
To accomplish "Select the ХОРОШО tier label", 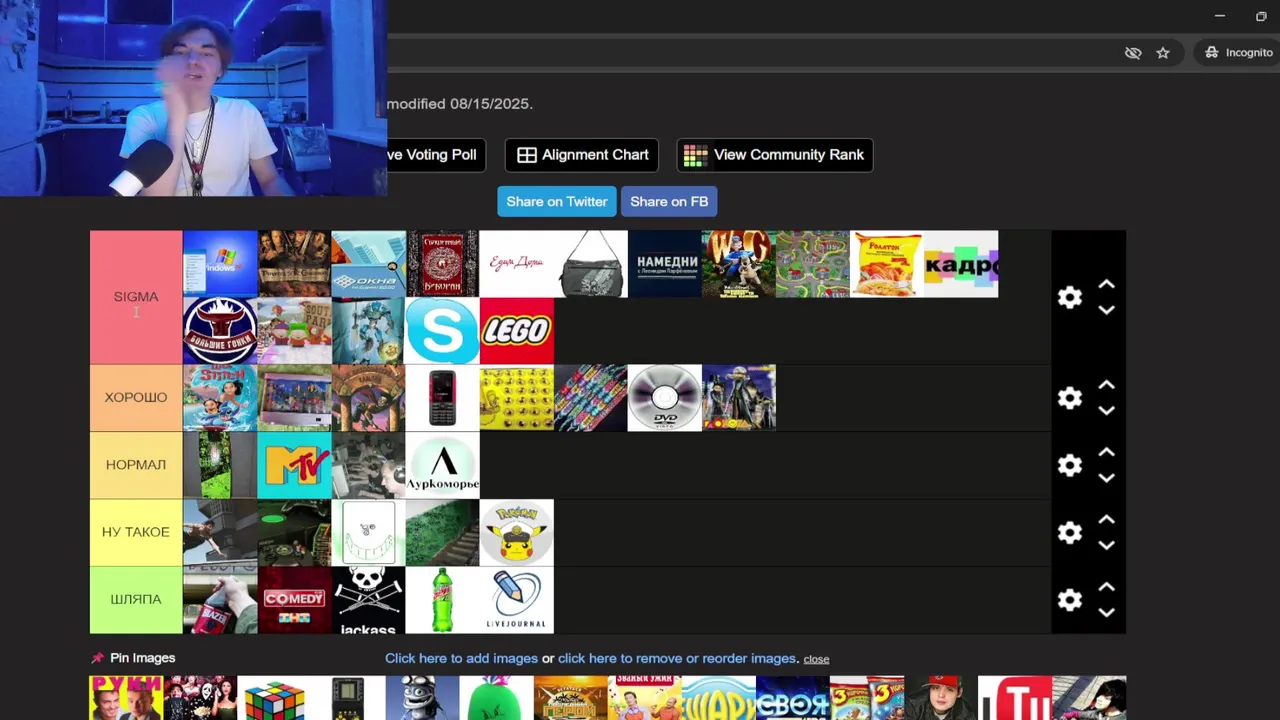I will pos(136,398).
